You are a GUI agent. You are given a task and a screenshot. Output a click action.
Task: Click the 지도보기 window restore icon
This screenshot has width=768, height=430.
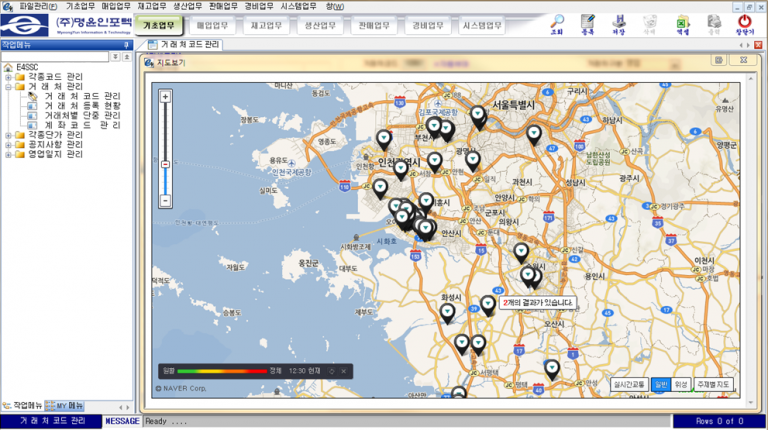point(719,60)
